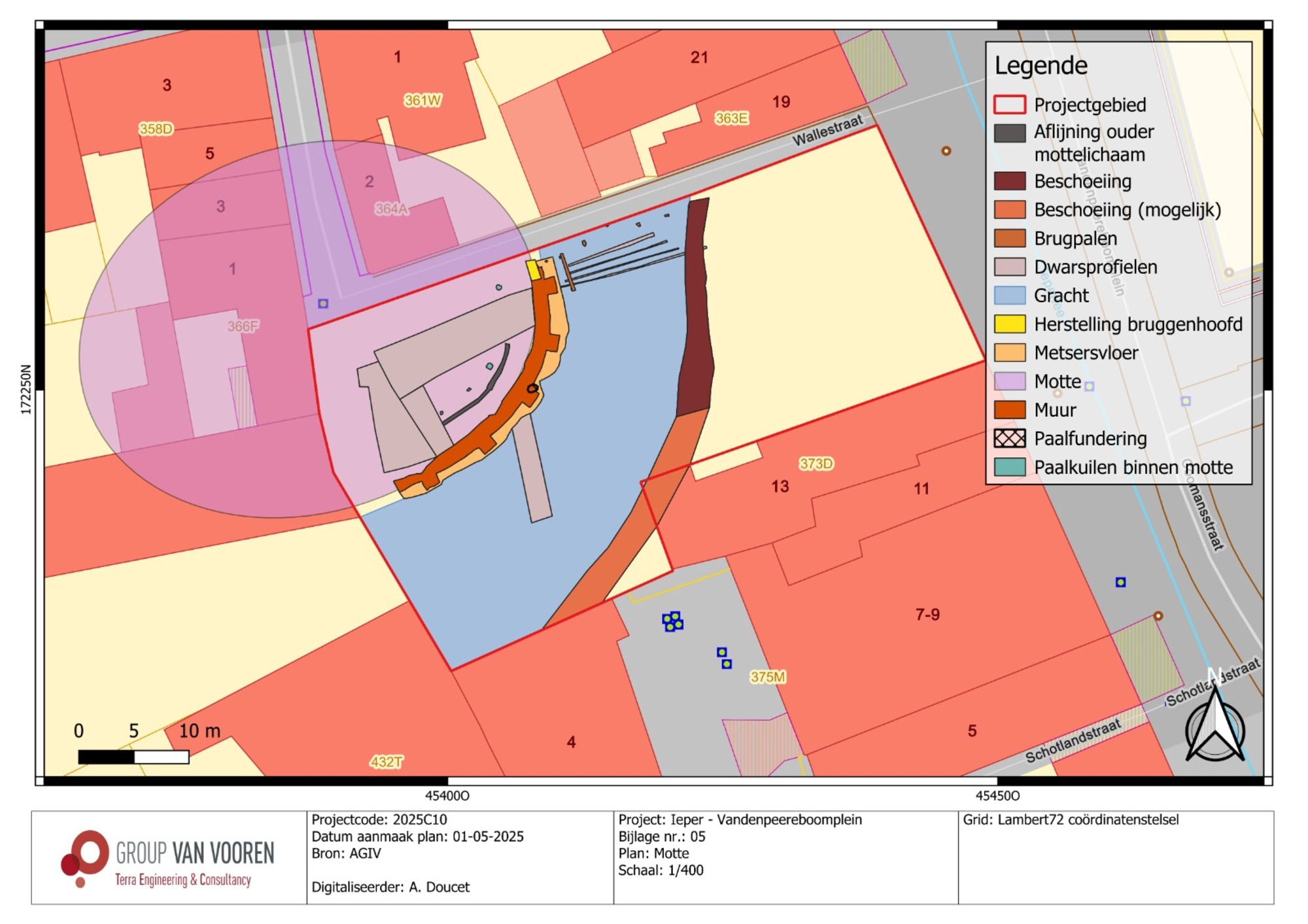Click the Dwarsprofielen legend swatch

(x=1010, y=267)
